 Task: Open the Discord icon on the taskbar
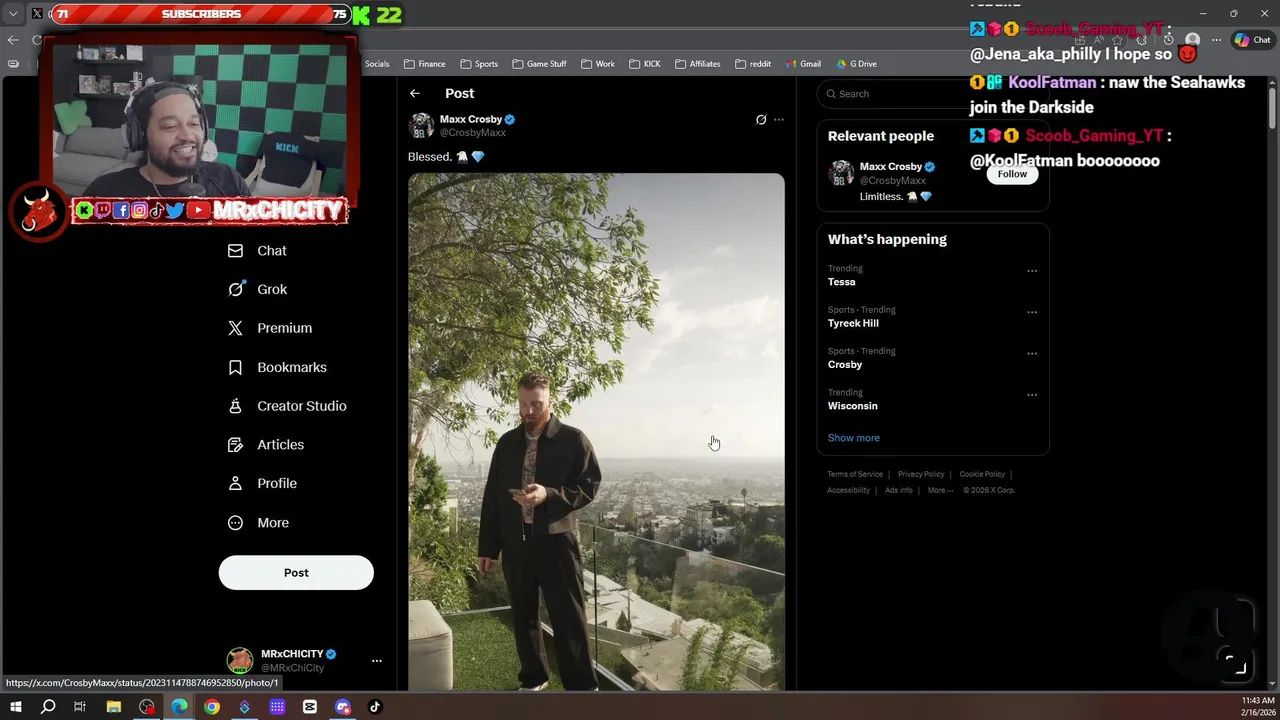coord(343,707)
